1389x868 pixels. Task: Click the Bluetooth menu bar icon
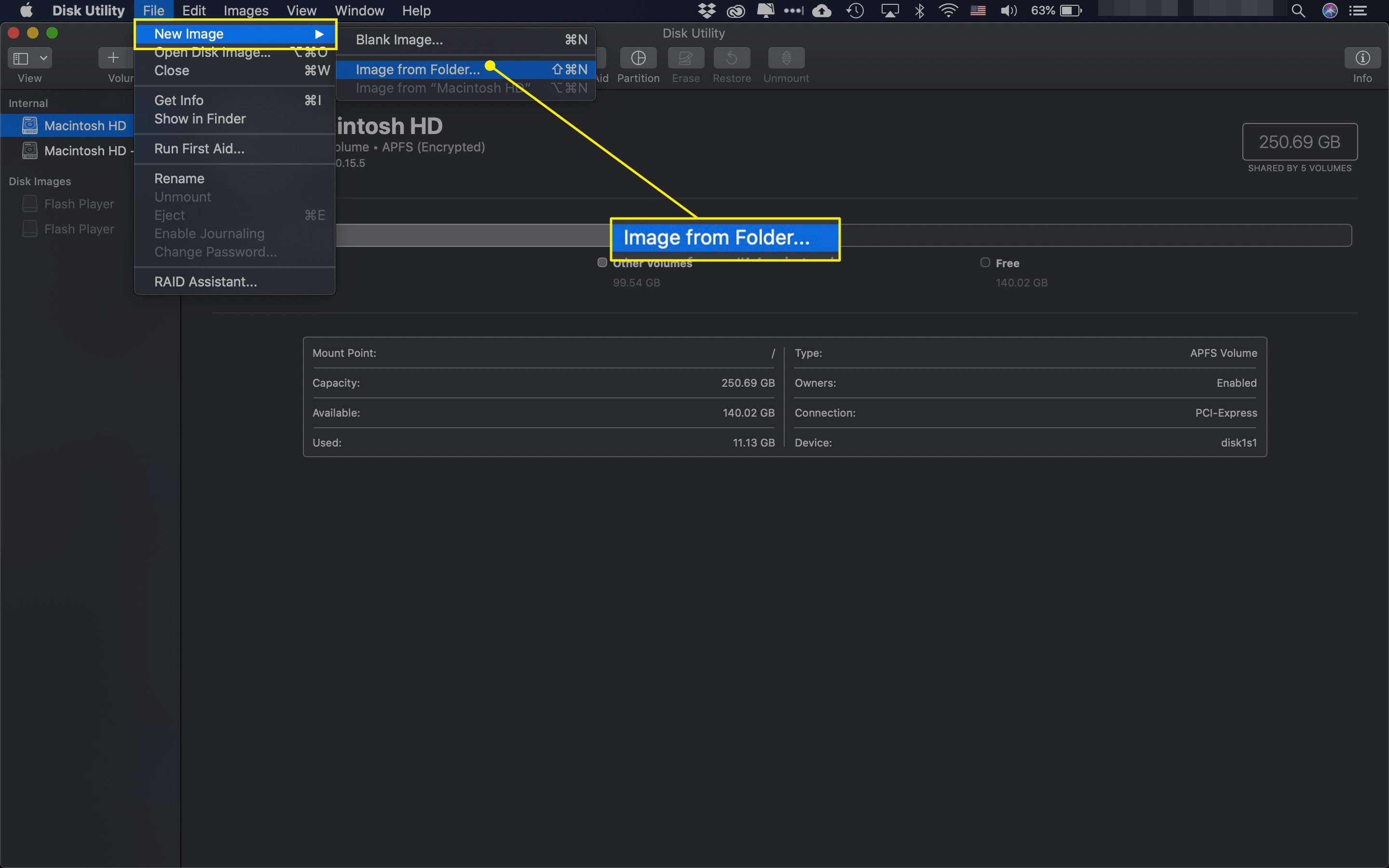(x=920, y=10)
